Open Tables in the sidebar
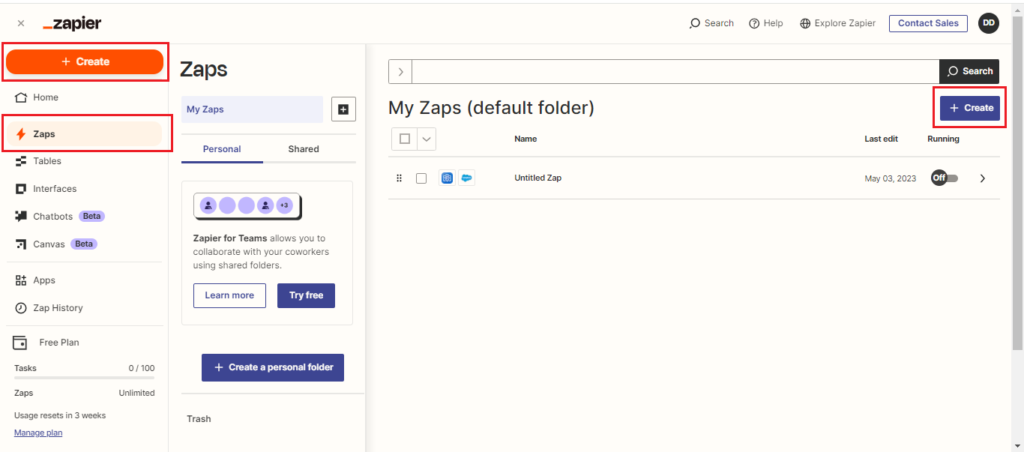 click(x=85, y=161)
